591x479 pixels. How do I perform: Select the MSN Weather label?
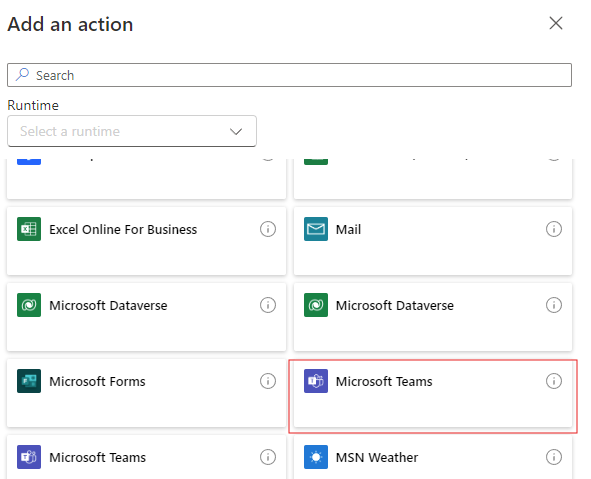point(377,458)
